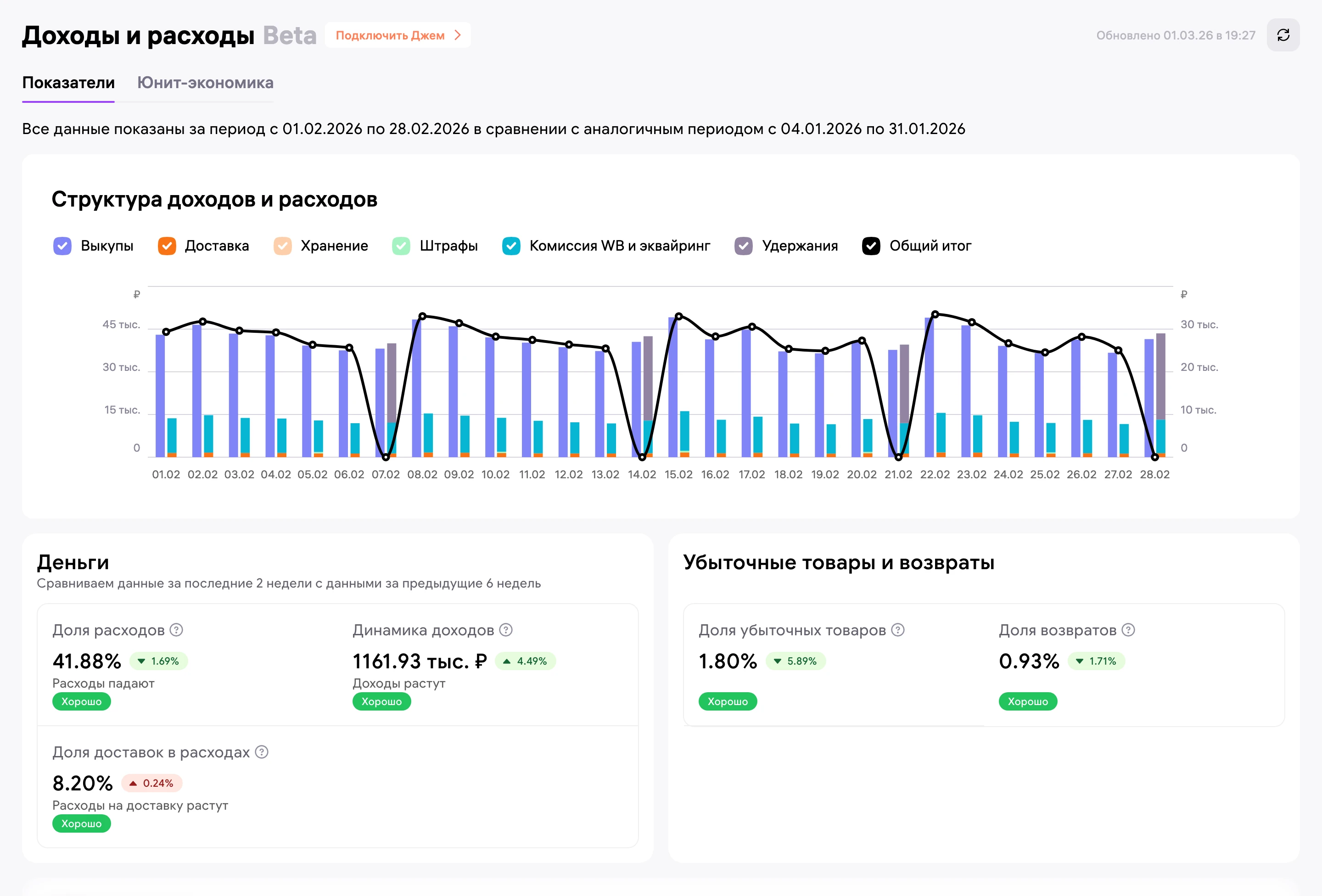The height and width of the screenshot is (896, 1322).
Task: Toggle the Хранение legend checkbox
Action: [x=283, y=246]
